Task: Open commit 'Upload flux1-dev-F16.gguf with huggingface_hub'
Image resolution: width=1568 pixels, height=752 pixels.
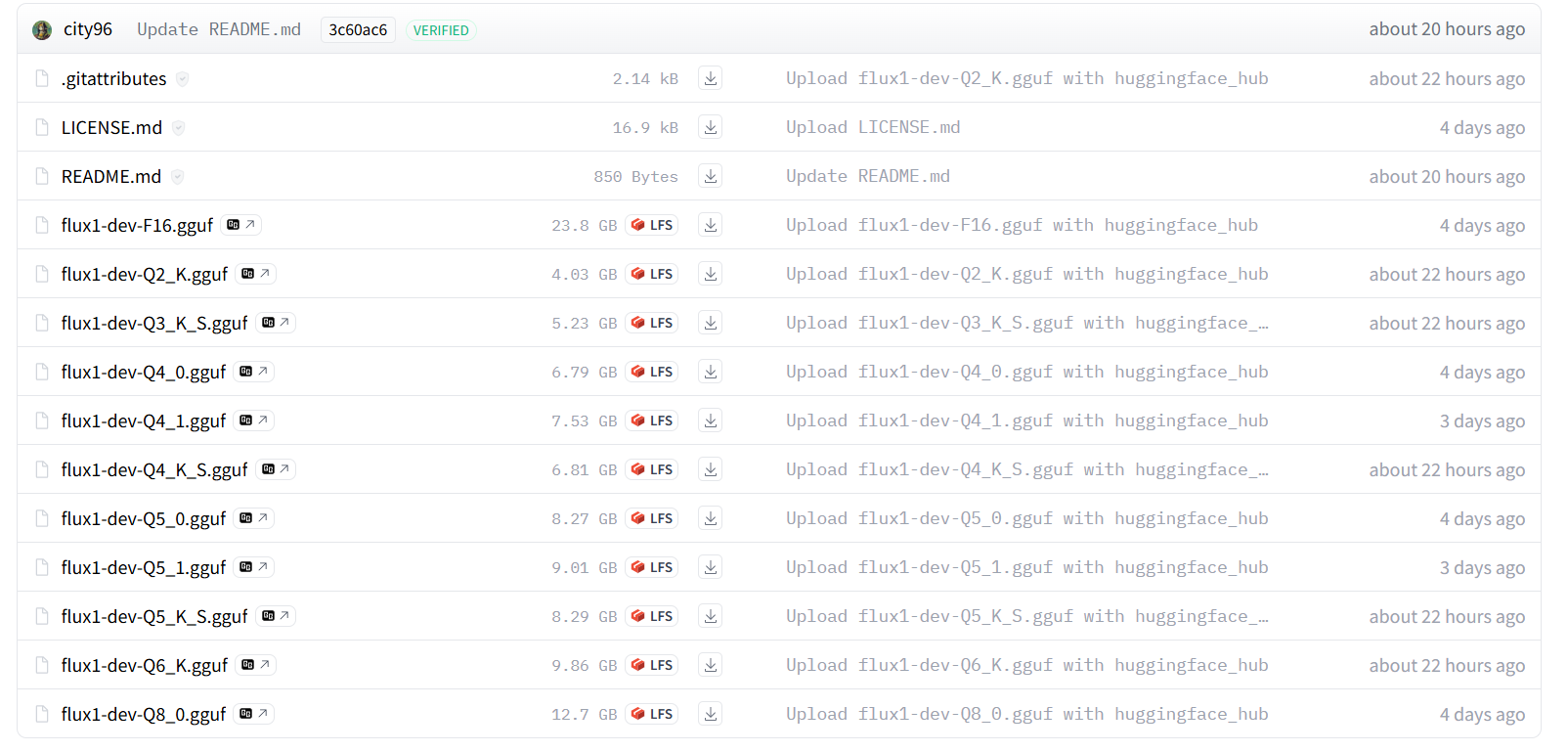Action: (x=1022, y=225)
